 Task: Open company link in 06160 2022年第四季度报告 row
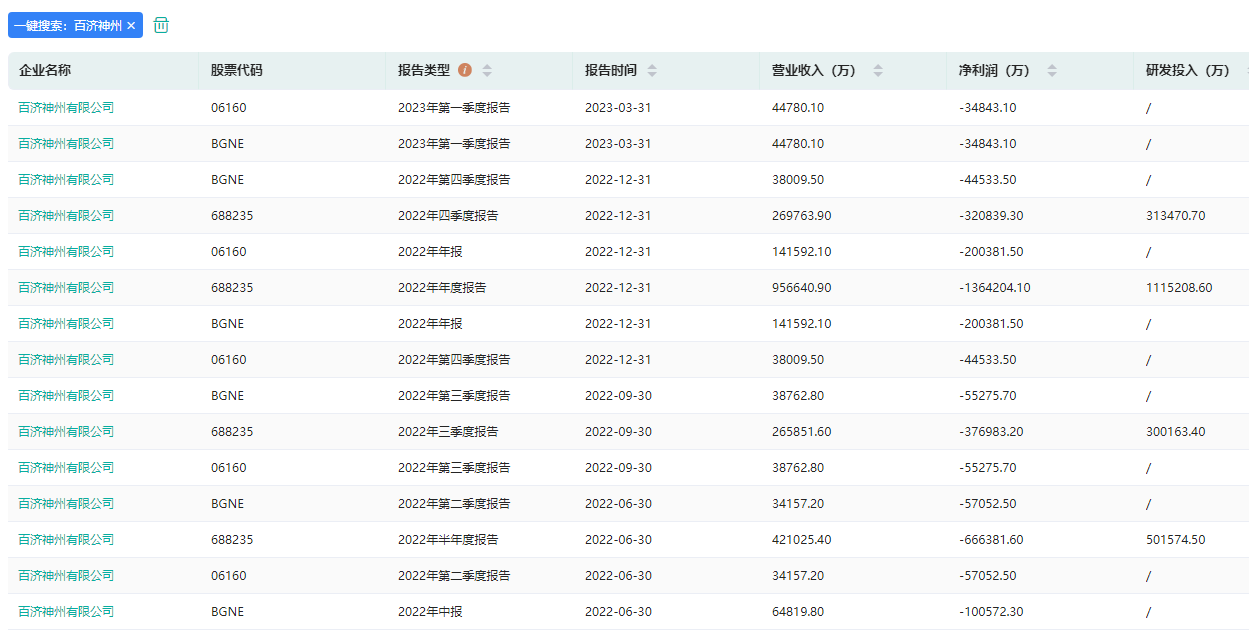click(66, 359)
